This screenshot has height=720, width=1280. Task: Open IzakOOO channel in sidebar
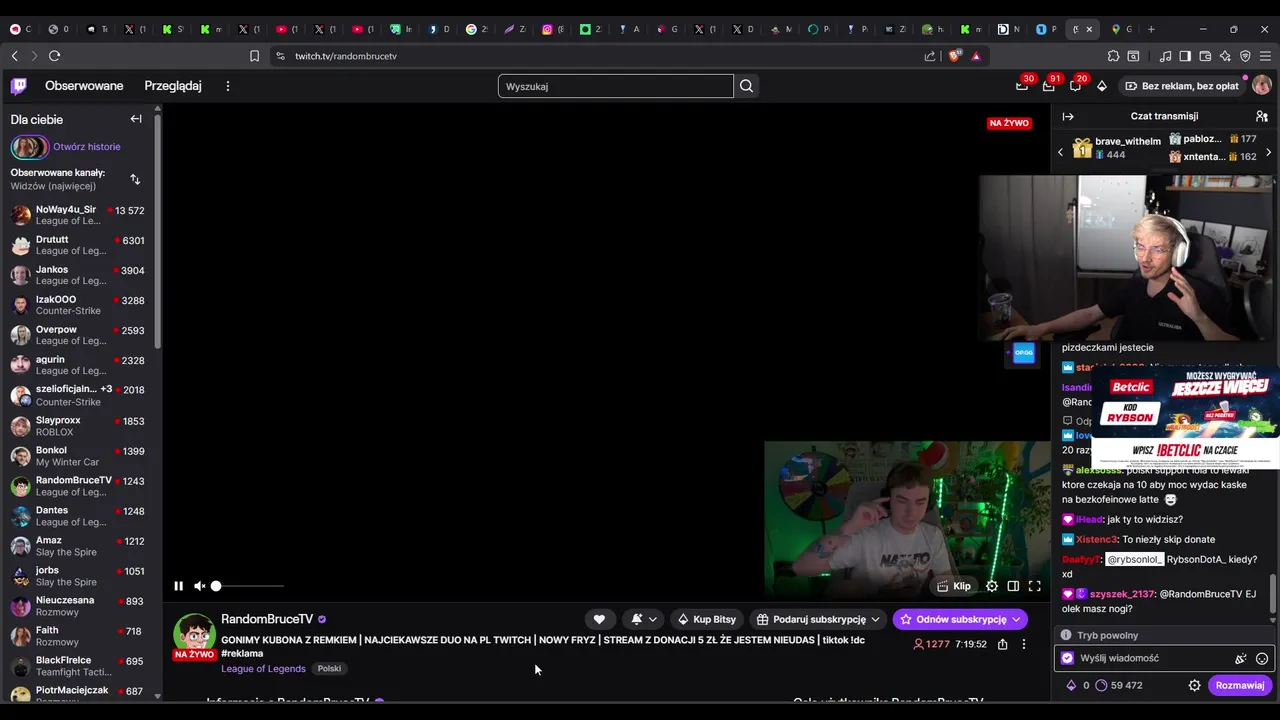click(x=78, y=305)
